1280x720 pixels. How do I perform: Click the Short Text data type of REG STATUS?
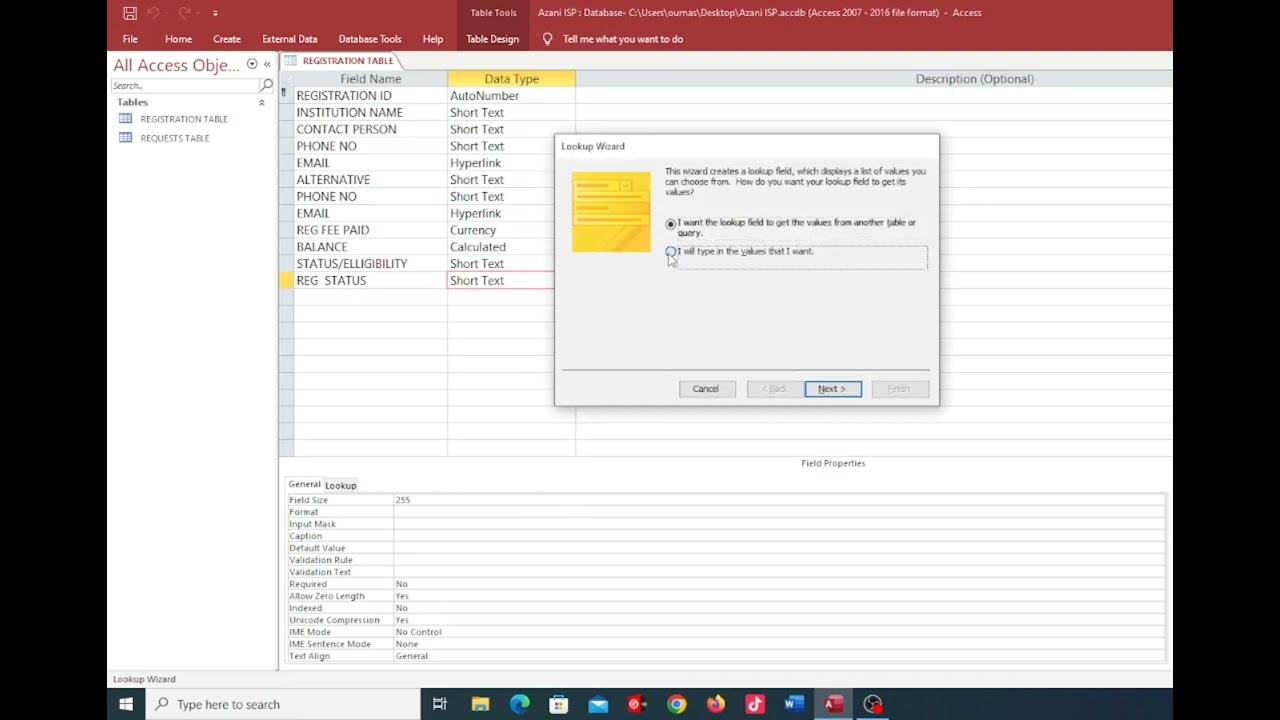pos(500,281)
